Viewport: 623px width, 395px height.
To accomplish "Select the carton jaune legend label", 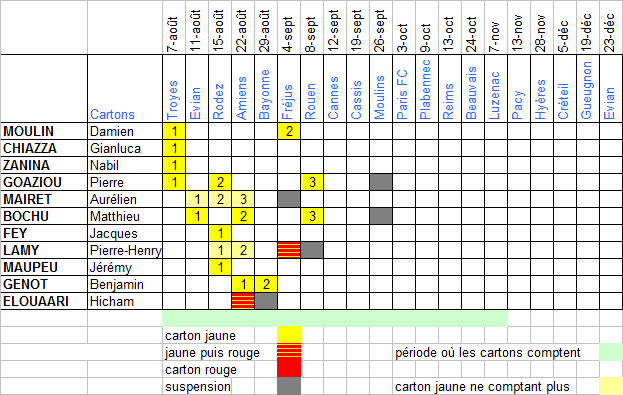I will click(200, 336).
